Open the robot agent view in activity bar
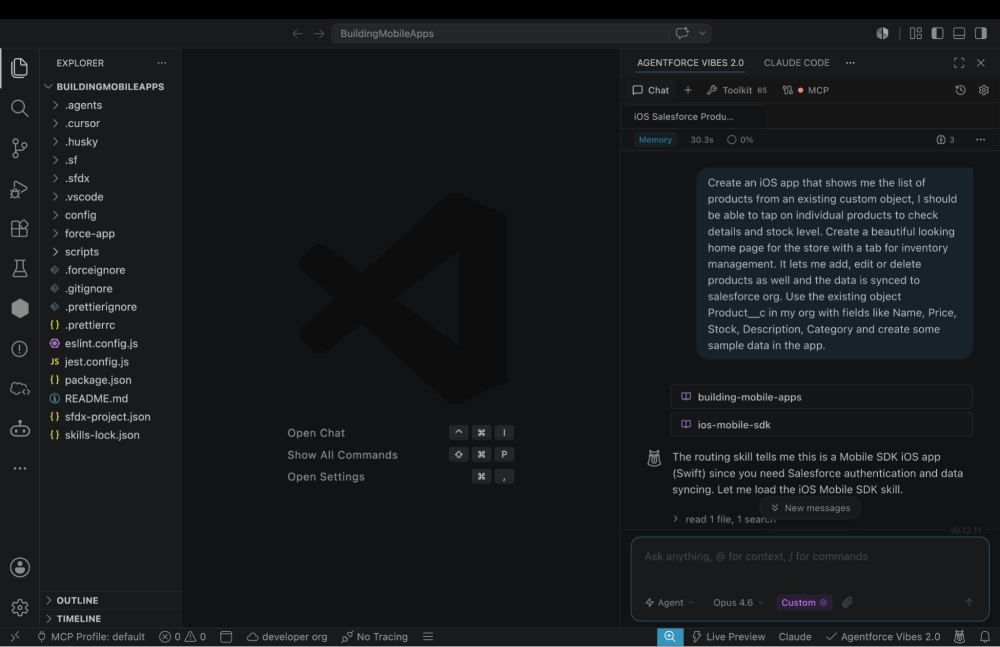The width and height of the screenshot is (1000, 647). [x=20, y=428]
